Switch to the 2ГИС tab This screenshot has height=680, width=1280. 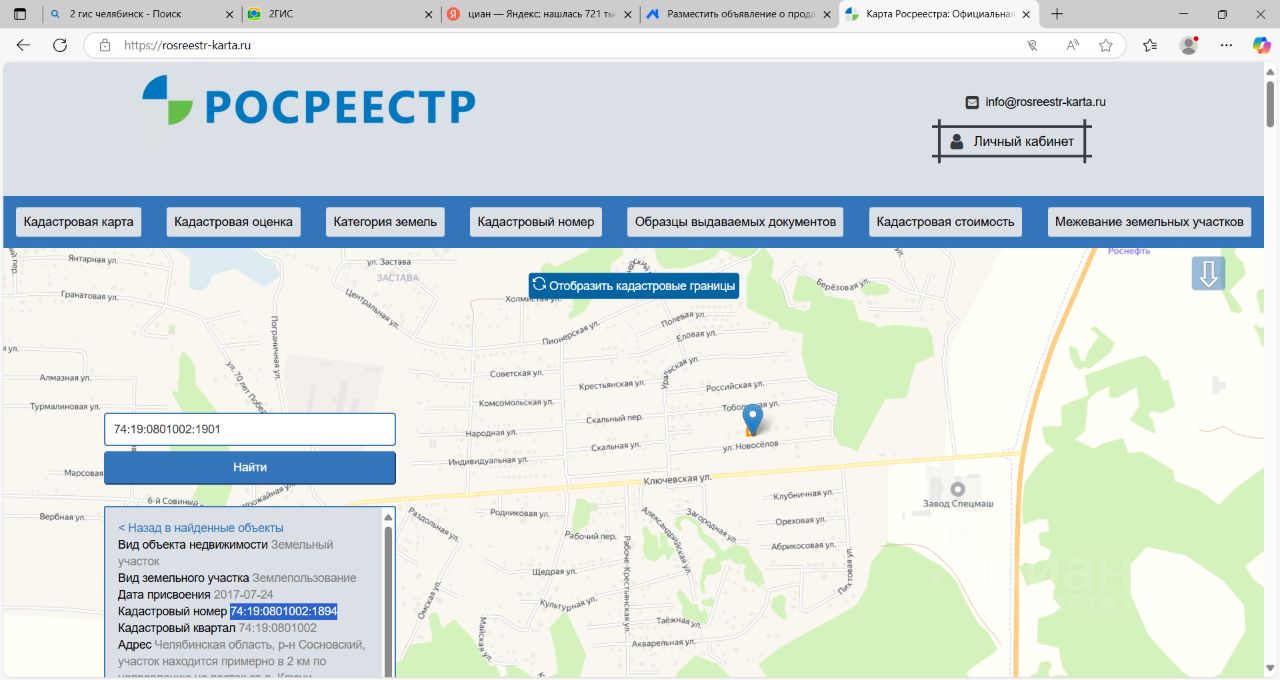(340, 14)
